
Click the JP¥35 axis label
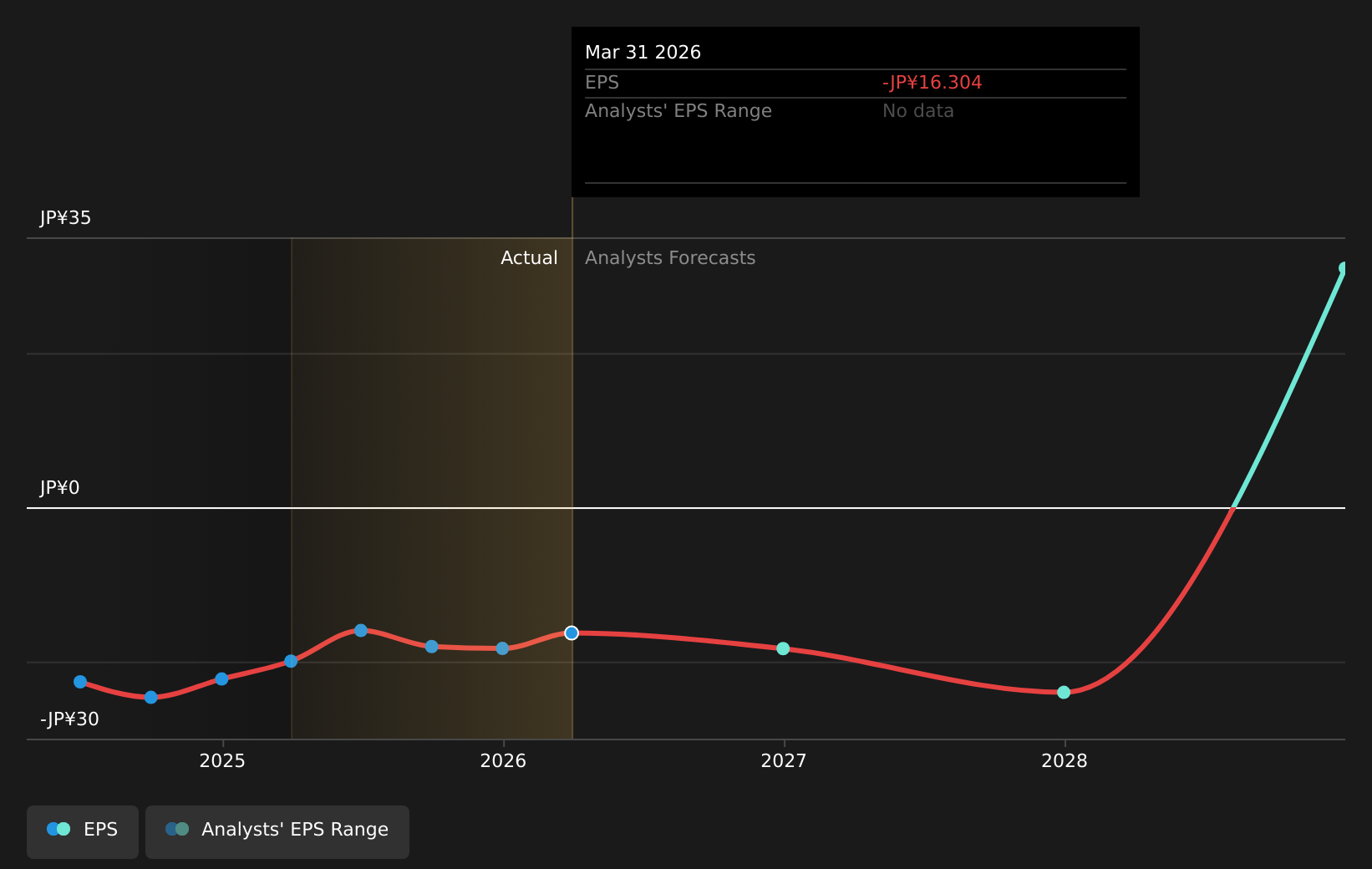pyautogui.click(x=66, y=218)
